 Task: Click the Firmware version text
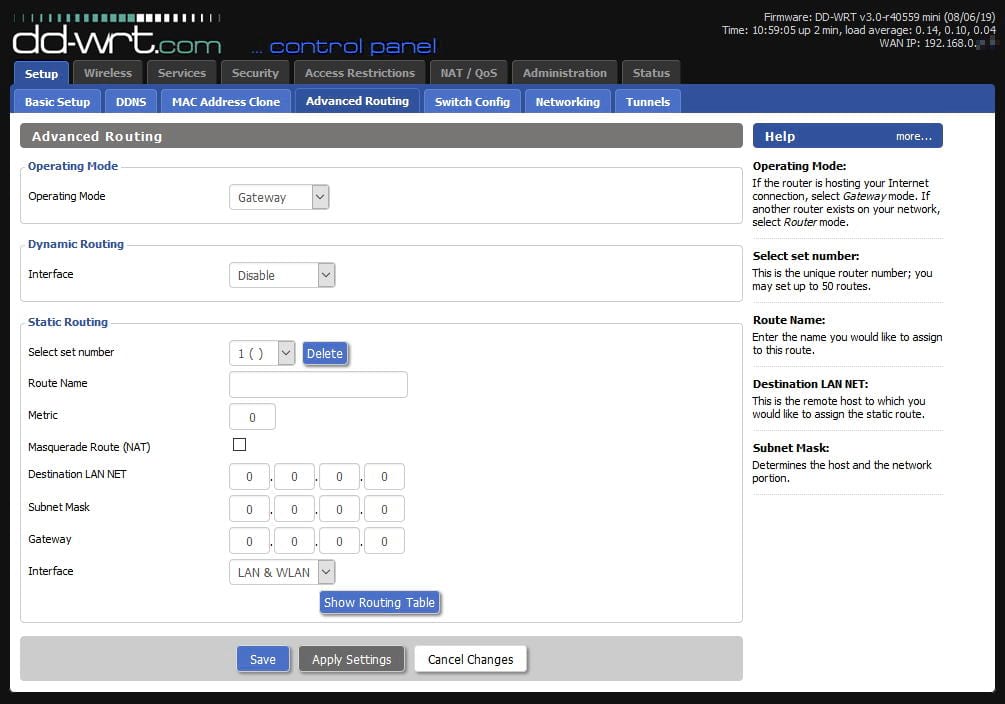[x=879, y=17]
